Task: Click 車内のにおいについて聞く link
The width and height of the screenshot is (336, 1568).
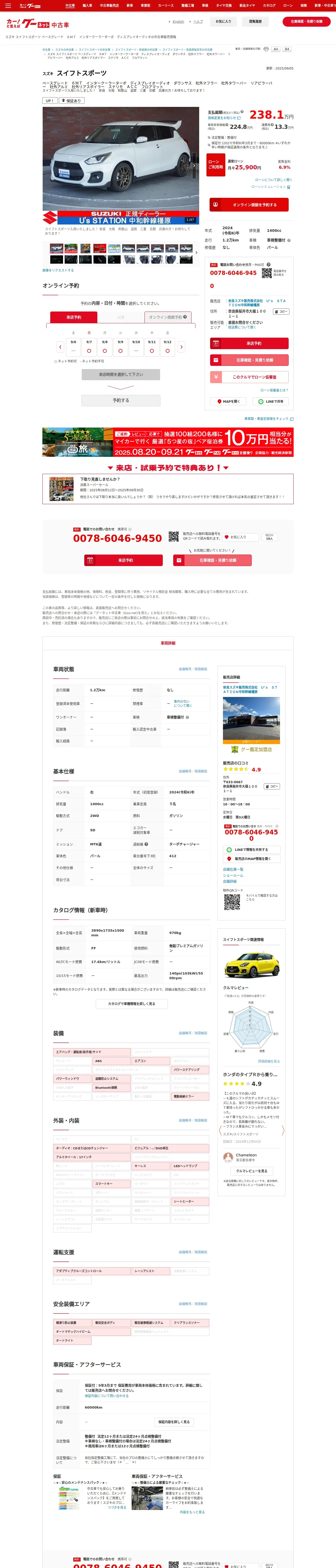Action: 182,704
